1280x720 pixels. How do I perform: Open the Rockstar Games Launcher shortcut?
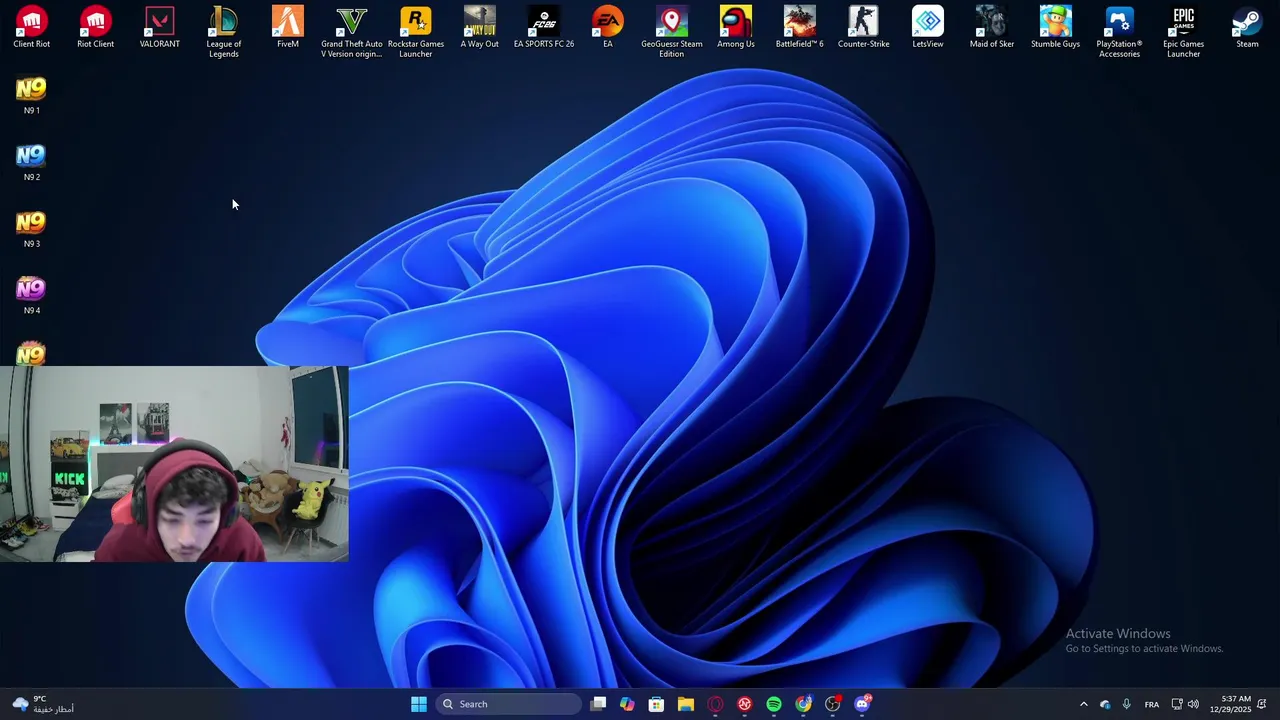415,32
